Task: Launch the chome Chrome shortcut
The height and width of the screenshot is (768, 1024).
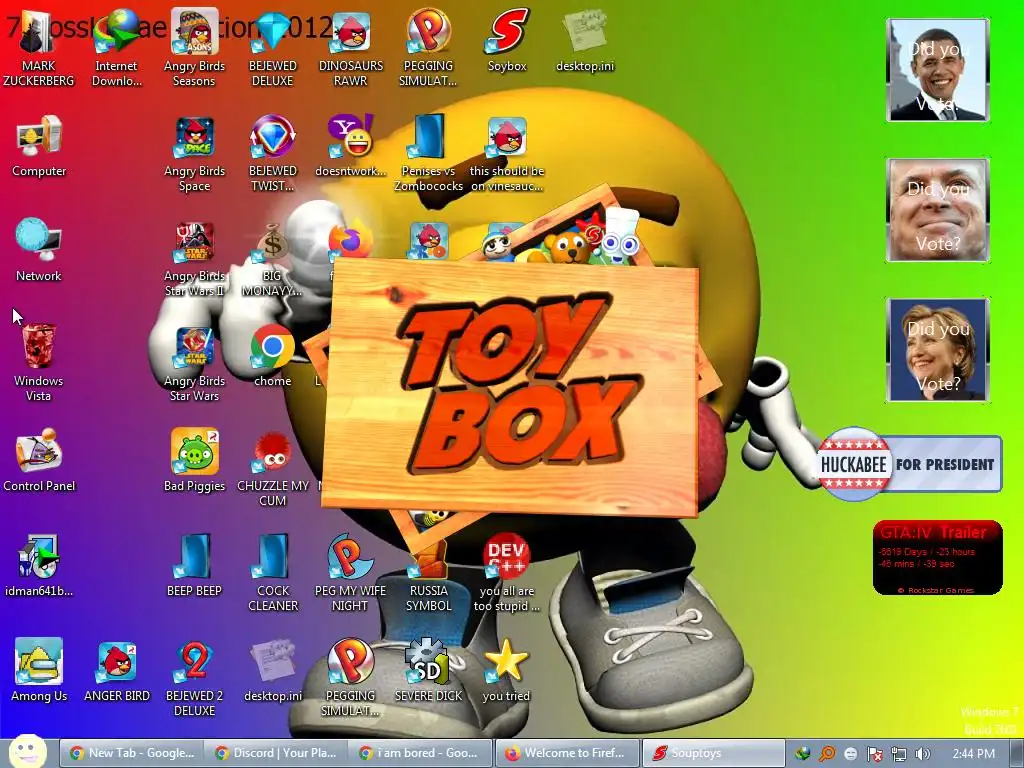Action: click(x=273, y=357)
